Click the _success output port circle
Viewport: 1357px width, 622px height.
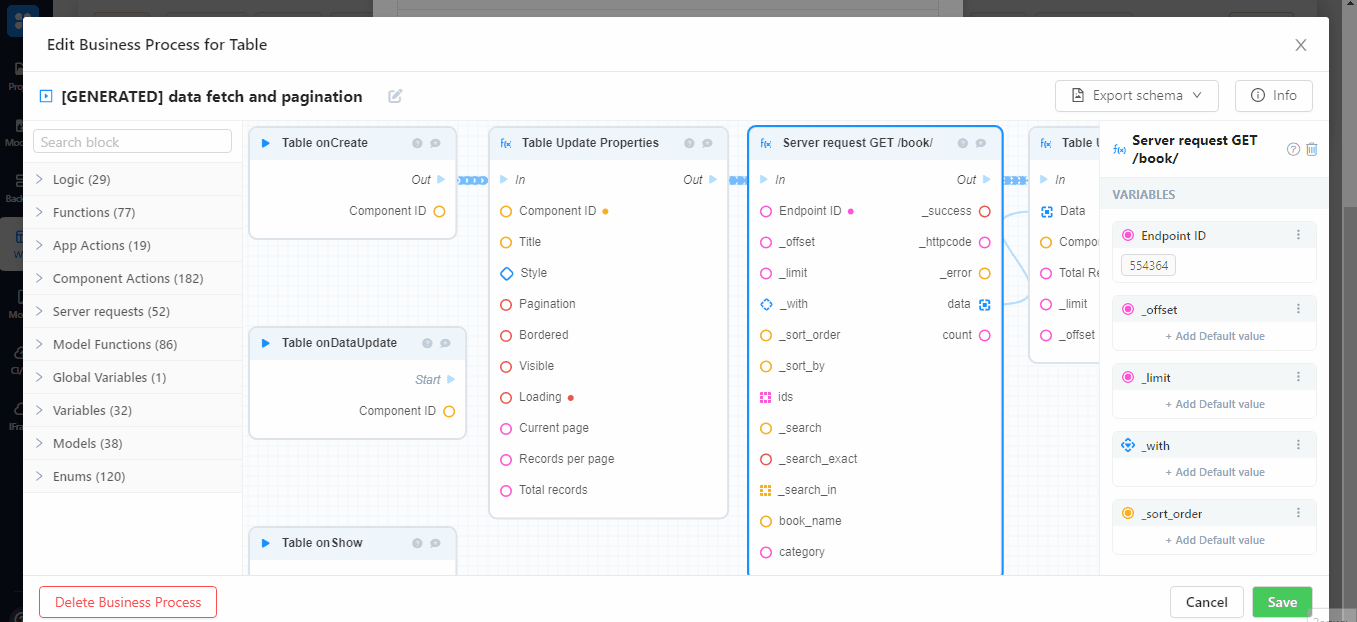(x=984, y=211)
